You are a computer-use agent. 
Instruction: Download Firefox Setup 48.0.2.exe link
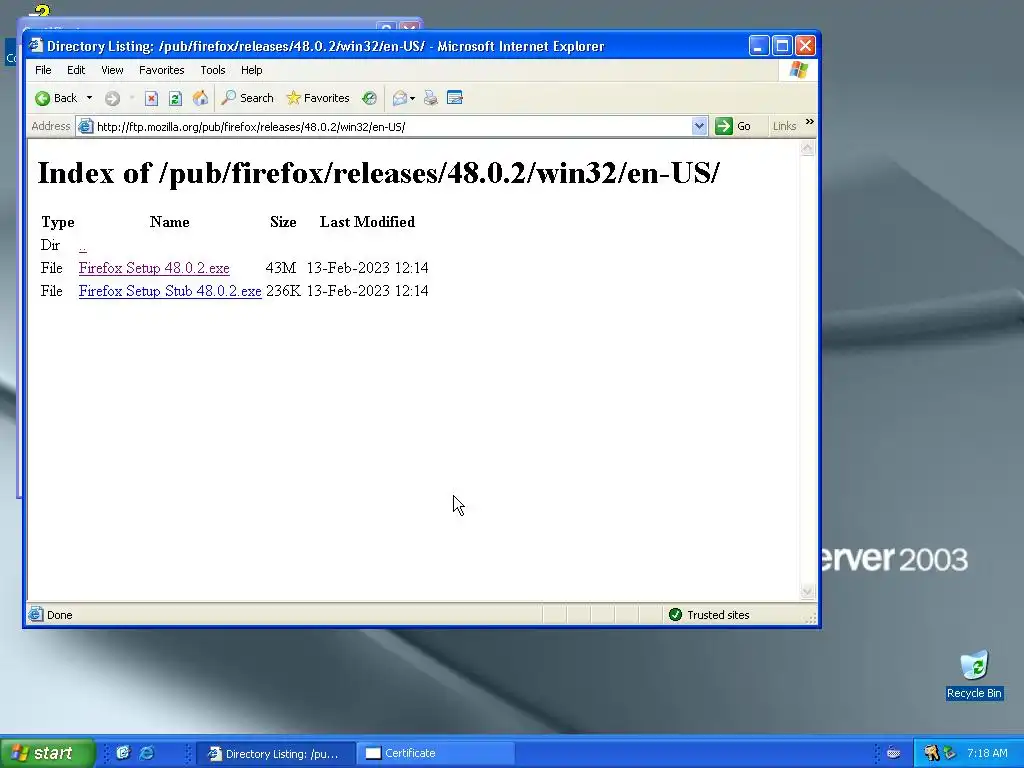click(x=154, y=268)
